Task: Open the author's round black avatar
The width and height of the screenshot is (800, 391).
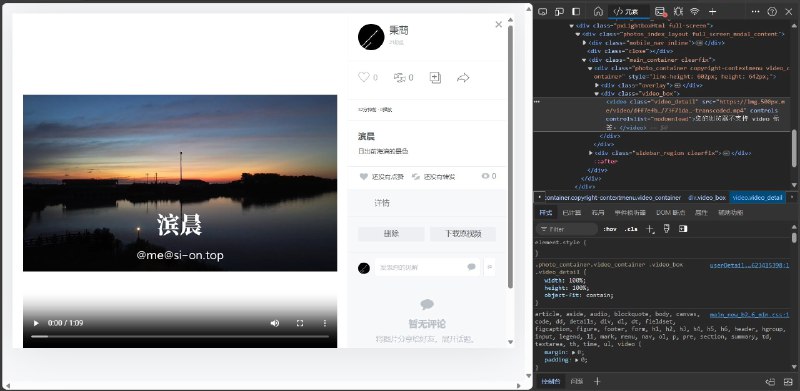Action: [x=371, y=37]
